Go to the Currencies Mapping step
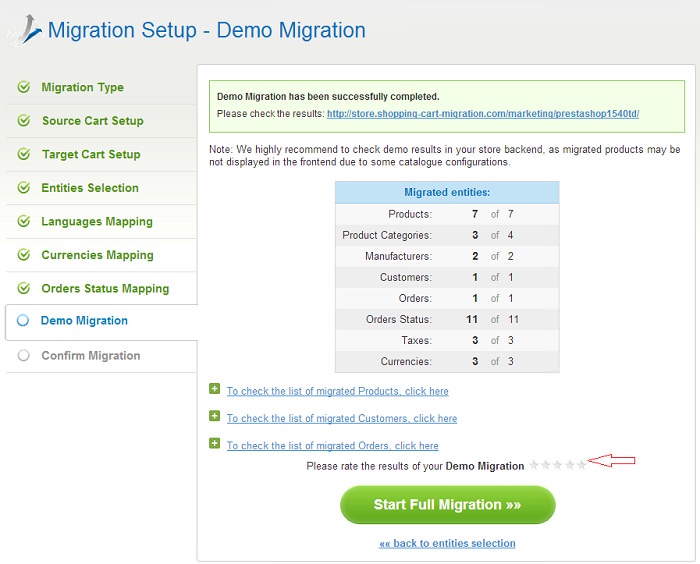Image resolution: width=700 pixels, height=564 pixels. (x=97, y=255)
